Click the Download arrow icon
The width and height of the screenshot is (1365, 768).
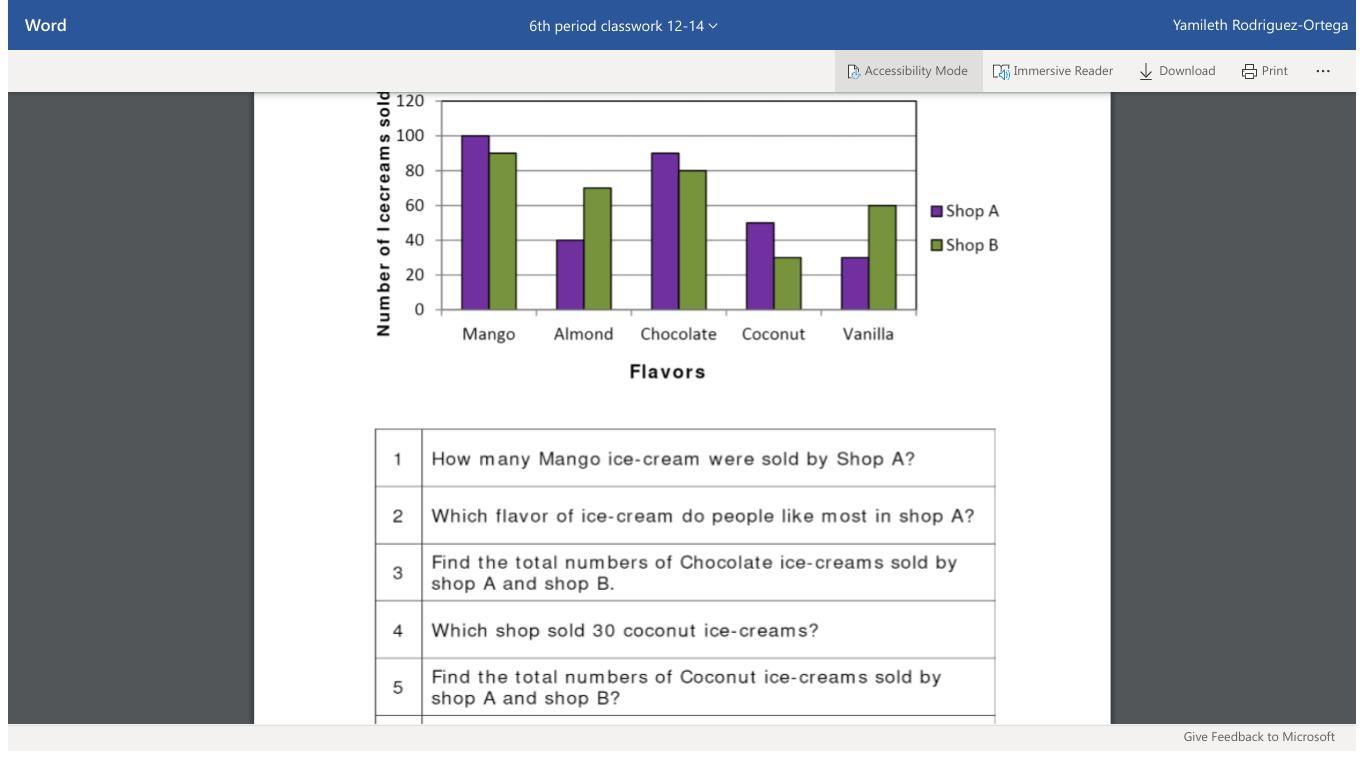tap(1146, 71)
